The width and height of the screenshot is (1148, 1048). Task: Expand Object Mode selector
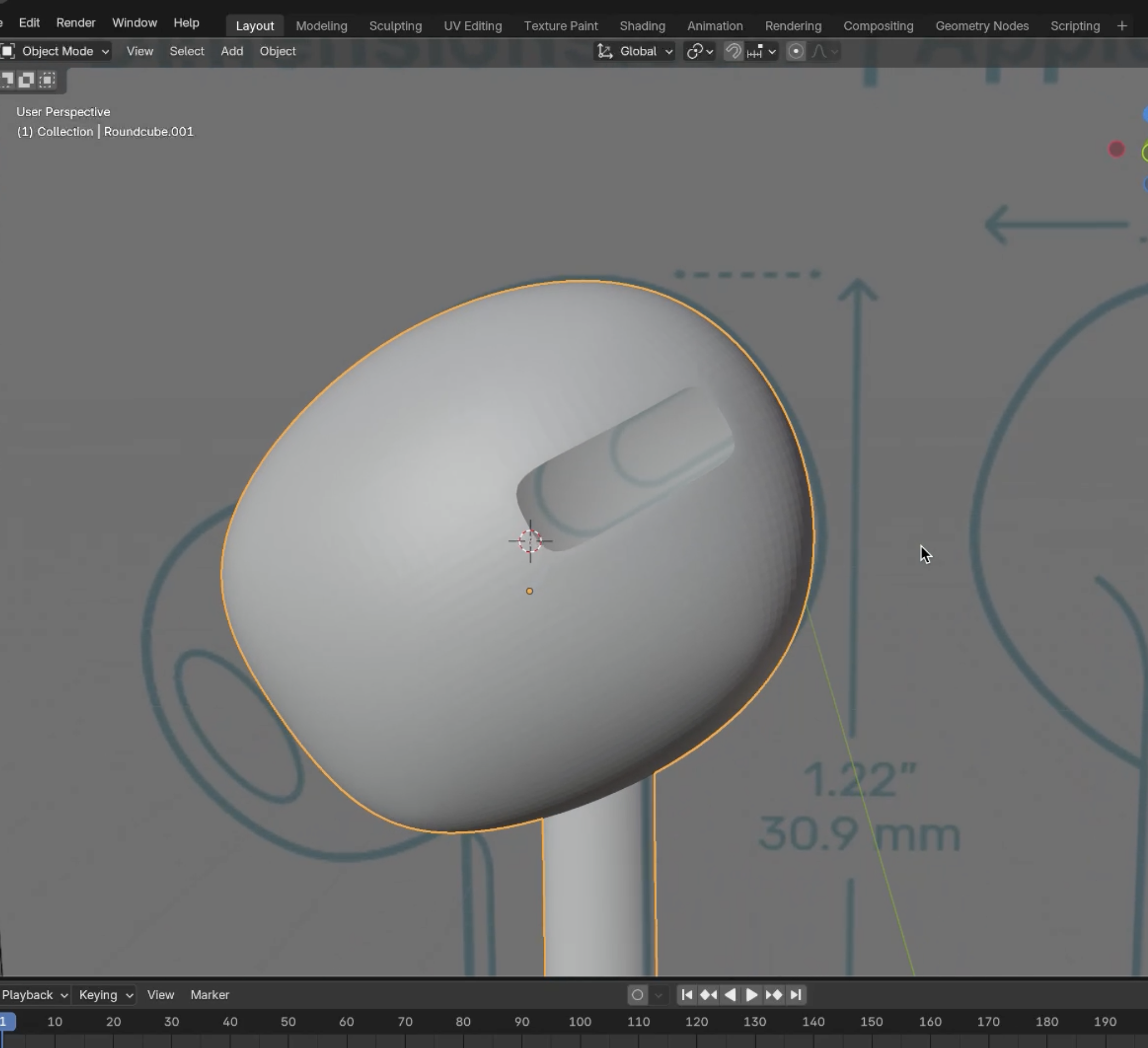point(56,51)
